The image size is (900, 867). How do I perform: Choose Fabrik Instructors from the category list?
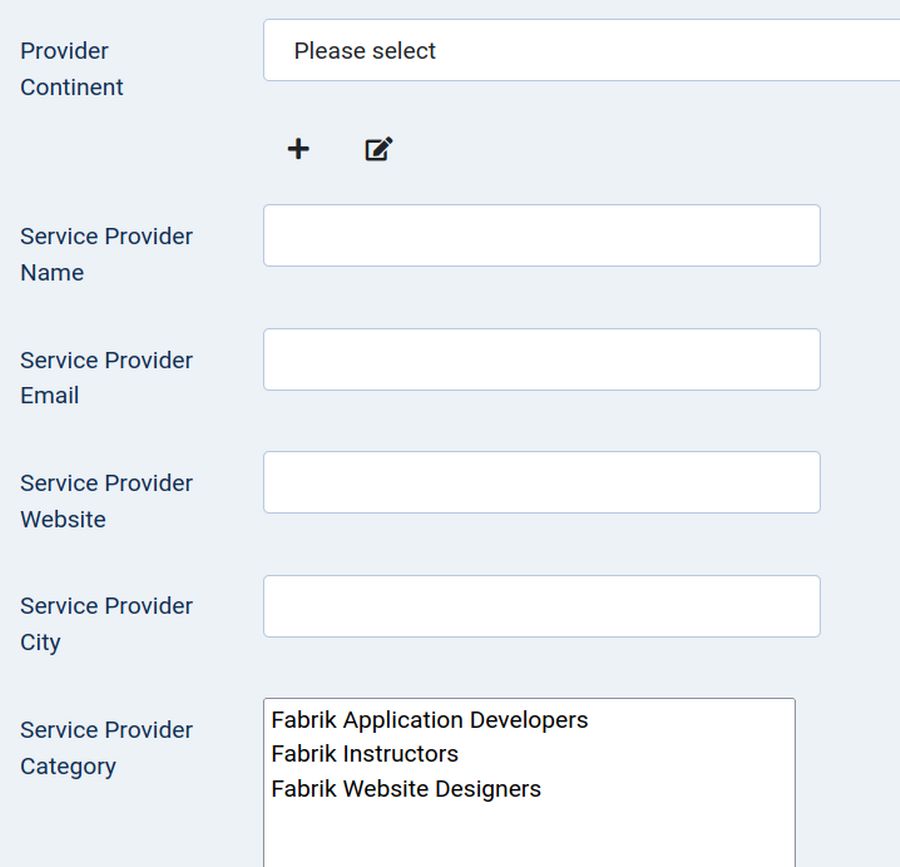pos(365,754)
